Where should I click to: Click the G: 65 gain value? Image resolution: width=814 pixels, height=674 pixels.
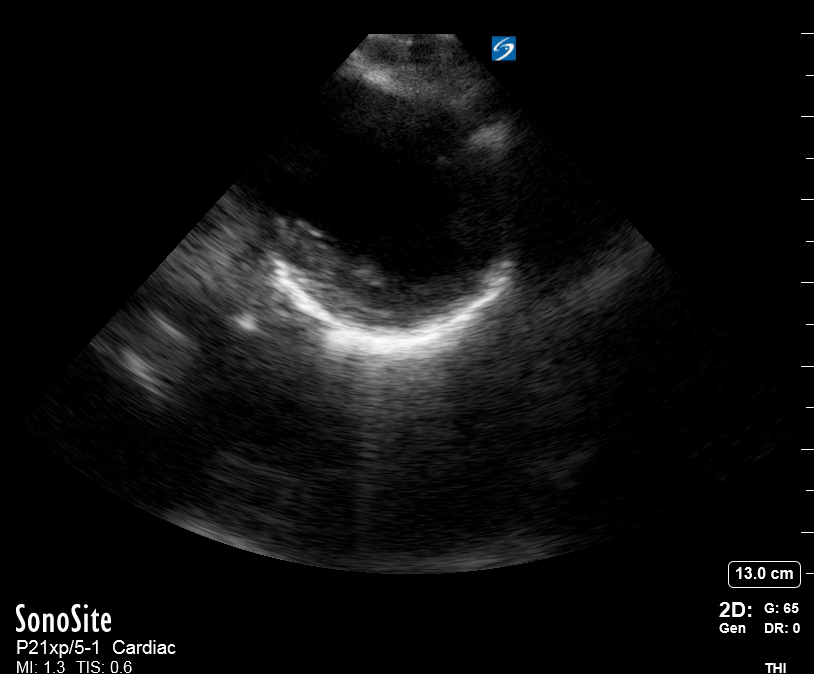[x=781, y=608]
